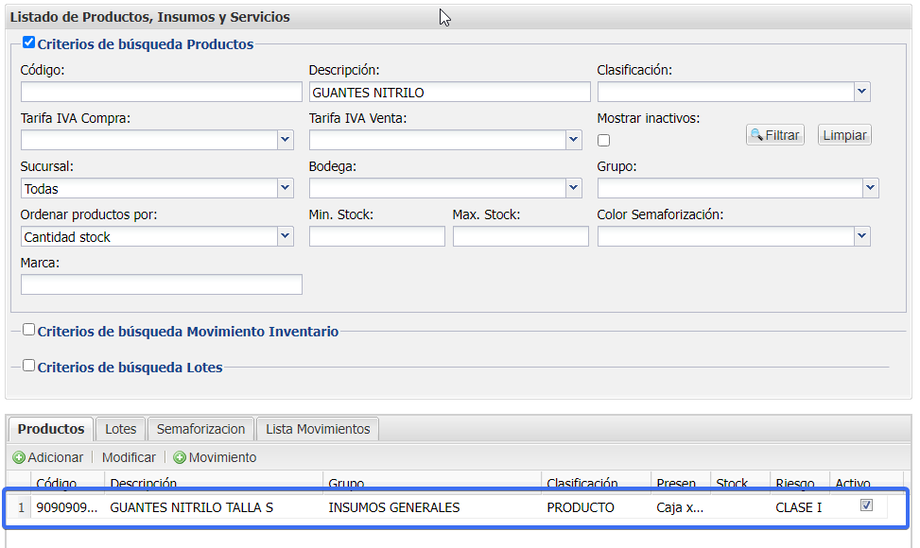
Task: Open the Ordenar productos por dropdown
Action: coord(285,236)
